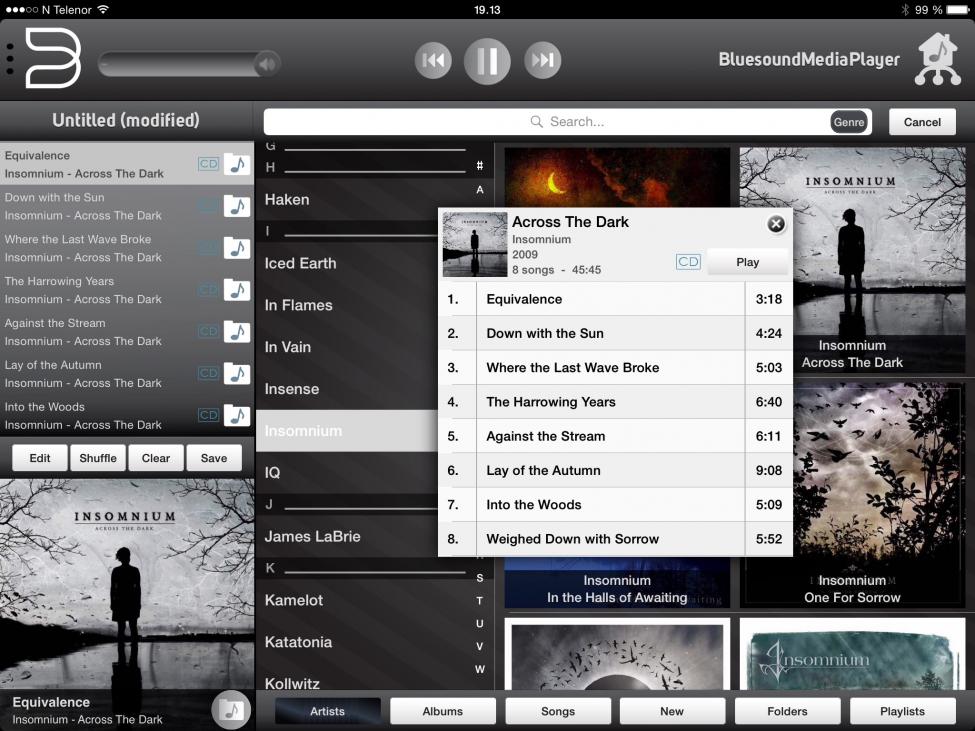975x731 pixels.
Task: Switch to the New tab
Action: click(x=672, y=711)
